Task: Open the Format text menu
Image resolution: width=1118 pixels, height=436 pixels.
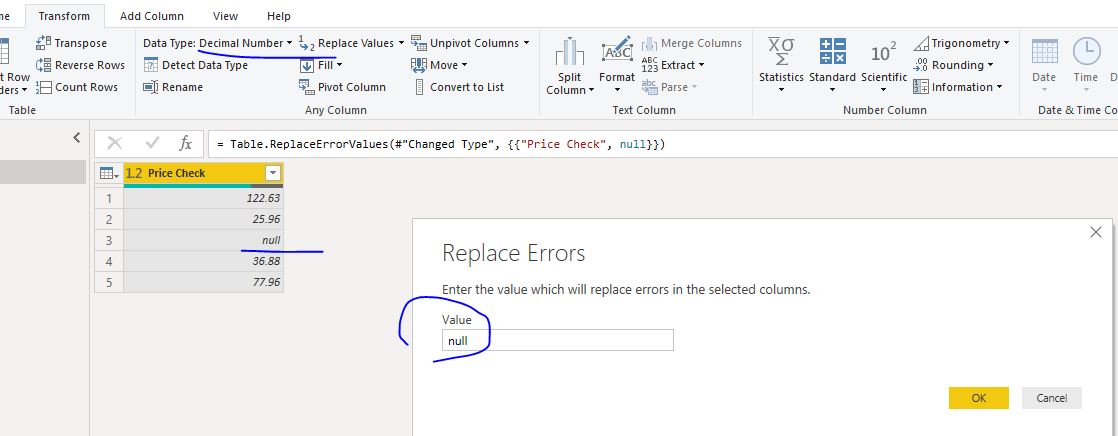Action: pyautogui.click(x=617, y=66)
